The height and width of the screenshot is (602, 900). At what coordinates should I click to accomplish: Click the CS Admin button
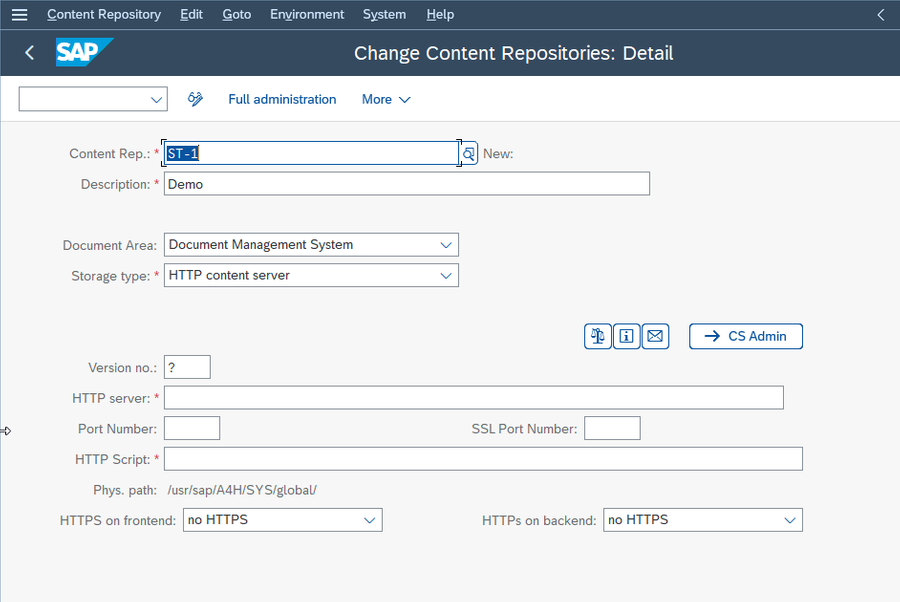pos(745,336)
